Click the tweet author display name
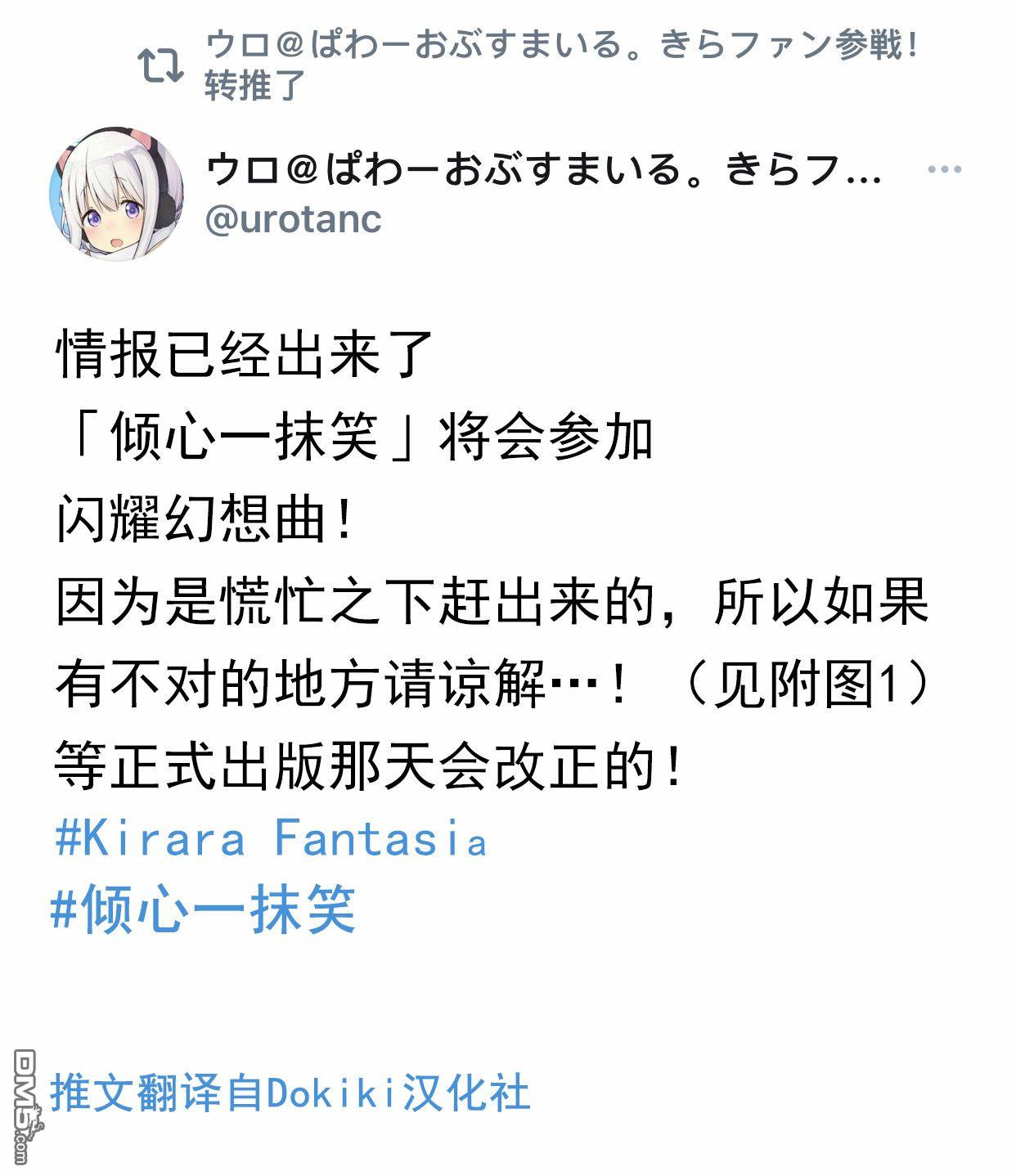This screenshot has width=1016, height=1176. (543, 170)
